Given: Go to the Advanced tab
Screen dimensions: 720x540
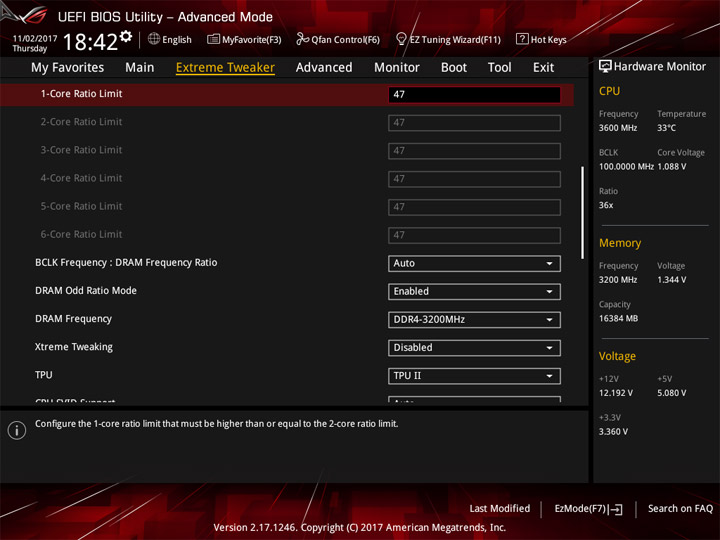Looking at the screenshot, I should coord(324,68).
